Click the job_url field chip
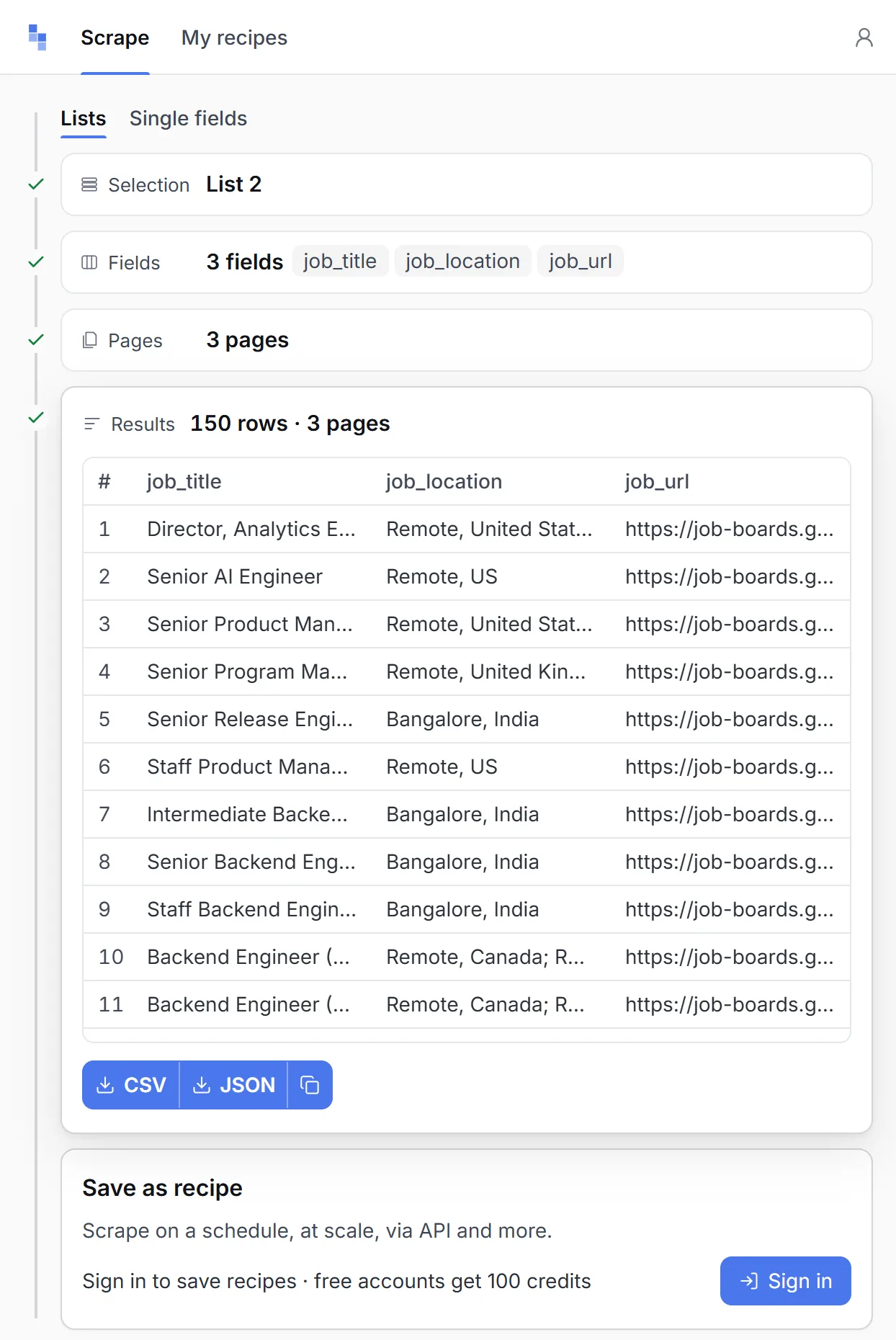896x1340 pixels. coord(581,261)
